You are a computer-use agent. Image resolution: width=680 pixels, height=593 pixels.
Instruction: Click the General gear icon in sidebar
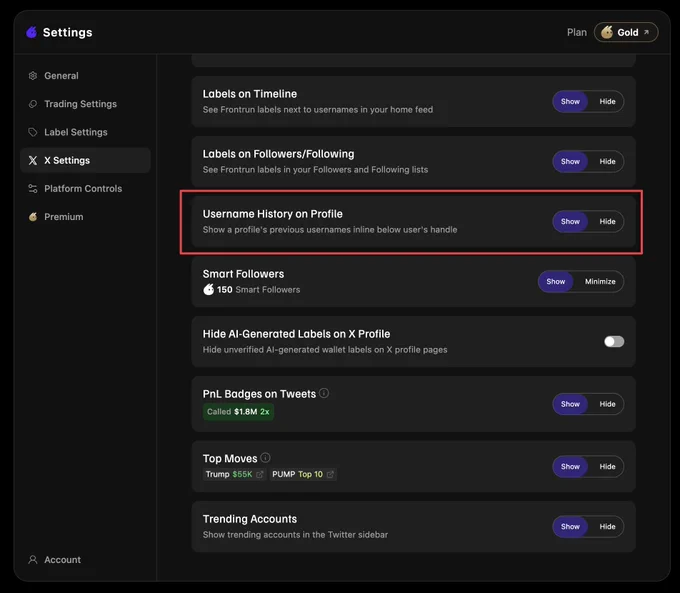(x=33, y=76)
